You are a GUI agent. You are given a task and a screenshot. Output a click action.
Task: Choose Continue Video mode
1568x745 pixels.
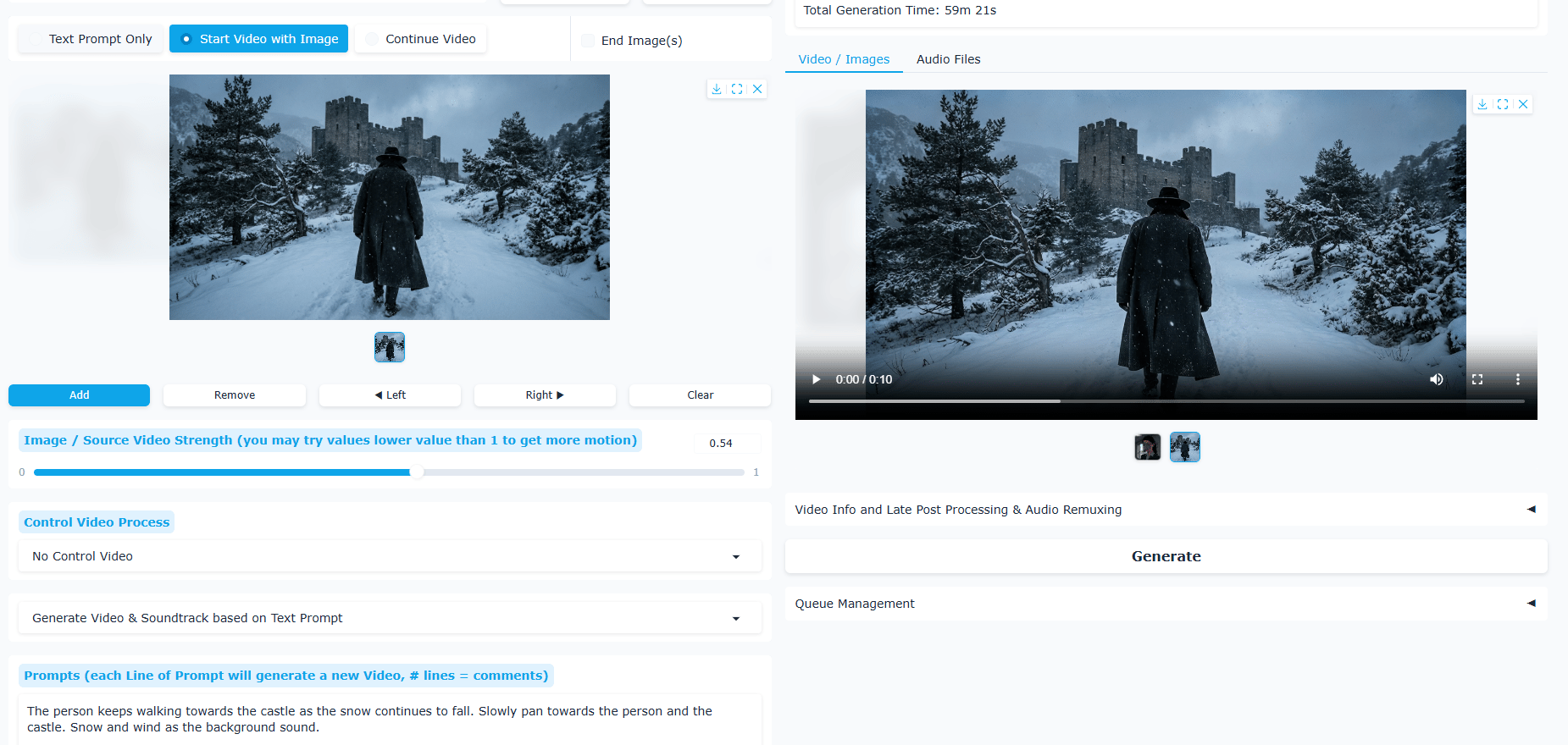(x=421, y=39)
